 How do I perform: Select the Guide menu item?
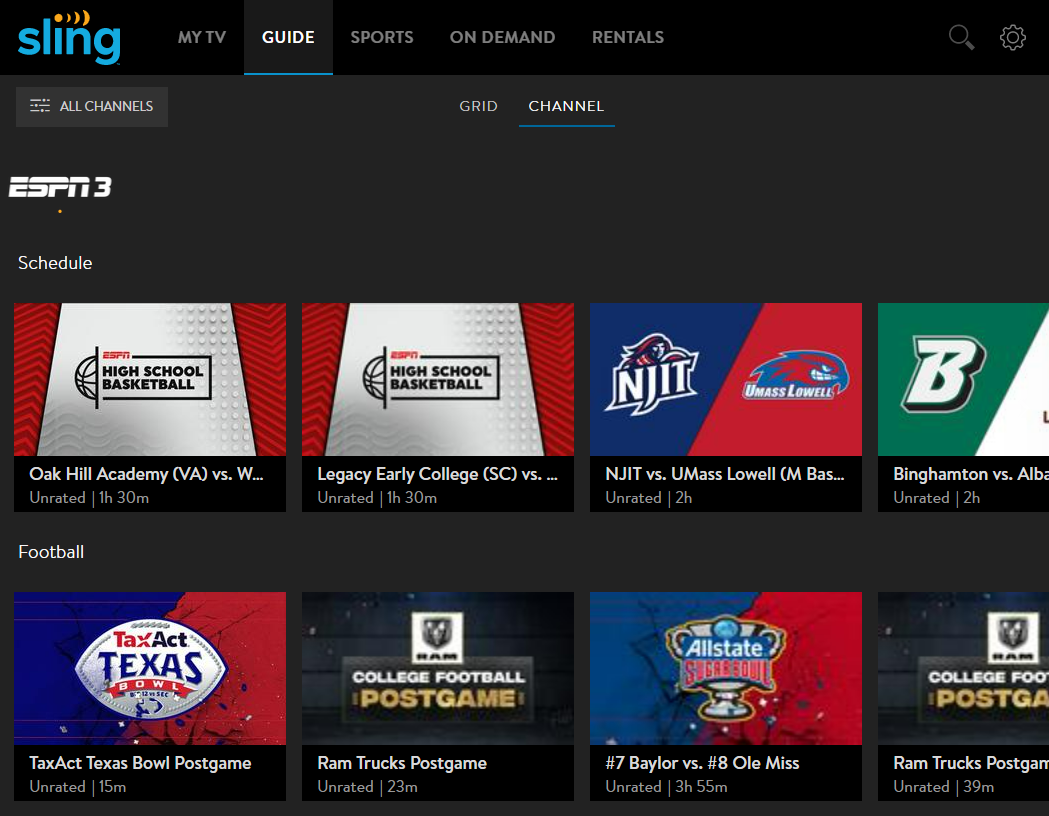(x=288, y=37)
